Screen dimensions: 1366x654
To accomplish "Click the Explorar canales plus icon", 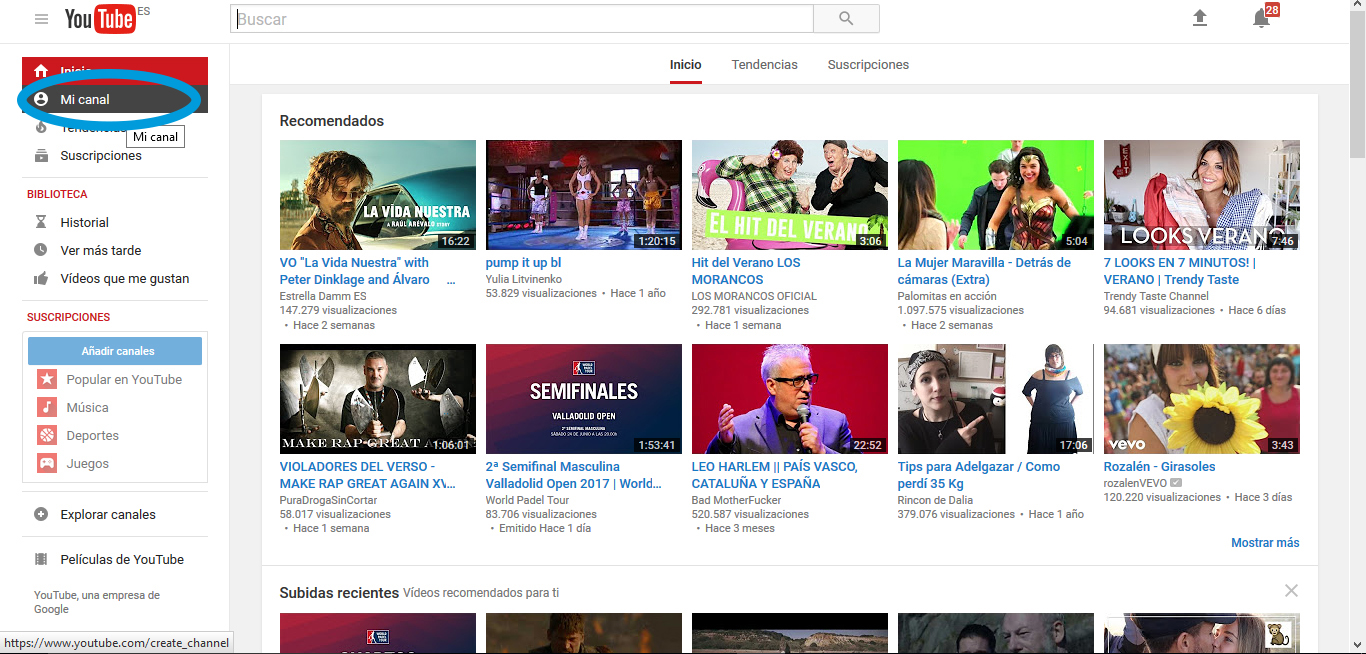I will point(41,514).
